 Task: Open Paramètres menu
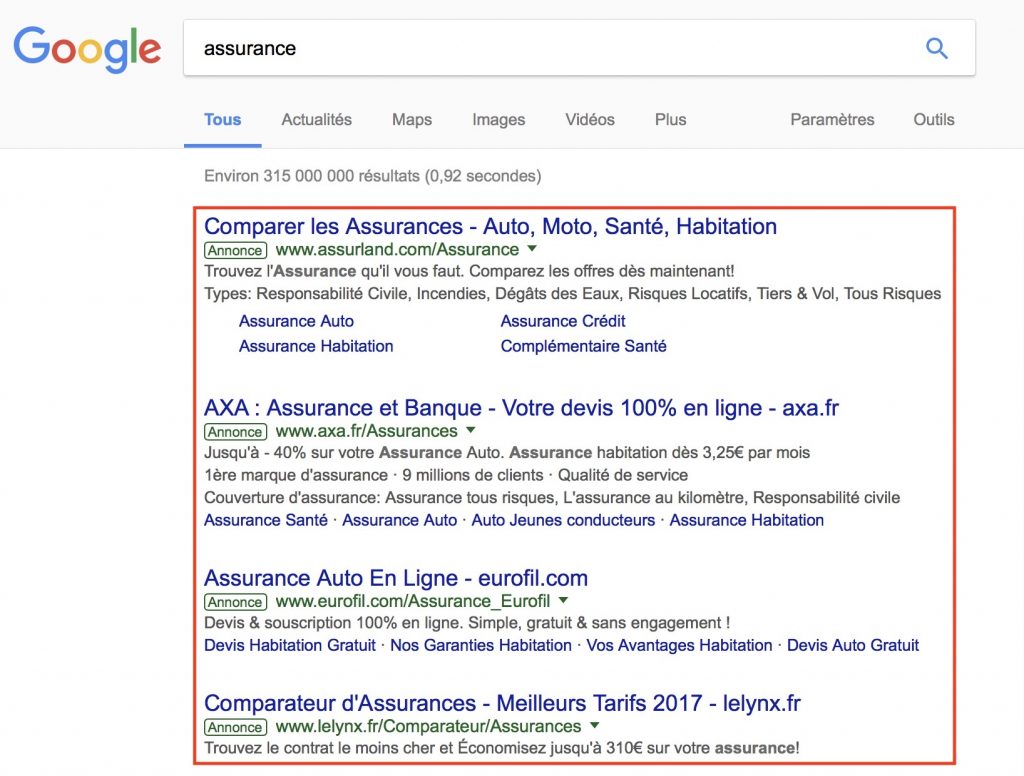832,120
